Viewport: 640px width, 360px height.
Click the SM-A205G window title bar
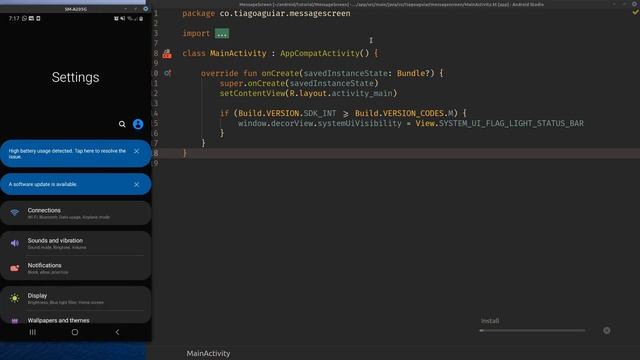[x=76, y=9]
